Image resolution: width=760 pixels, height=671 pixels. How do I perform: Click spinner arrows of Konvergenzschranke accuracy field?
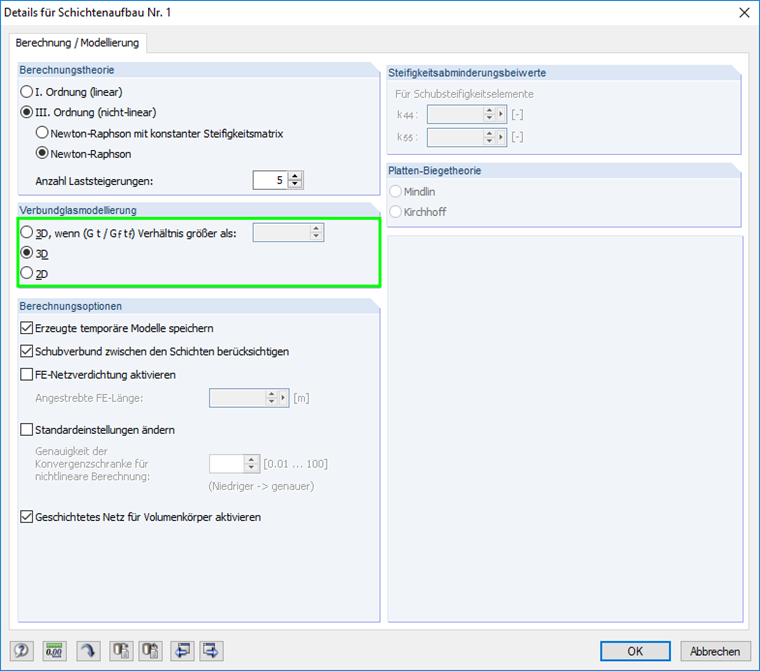point(251,464)
